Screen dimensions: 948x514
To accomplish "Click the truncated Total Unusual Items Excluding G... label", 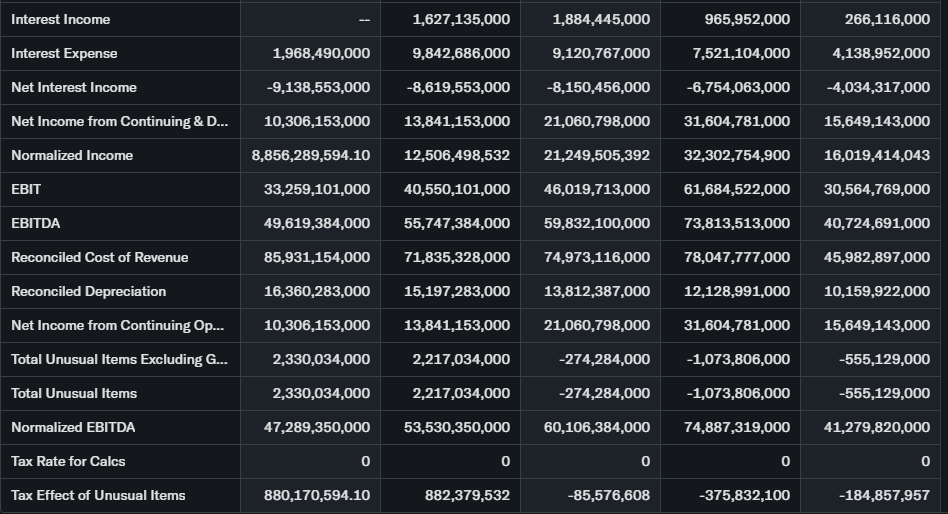I will 119,359.
